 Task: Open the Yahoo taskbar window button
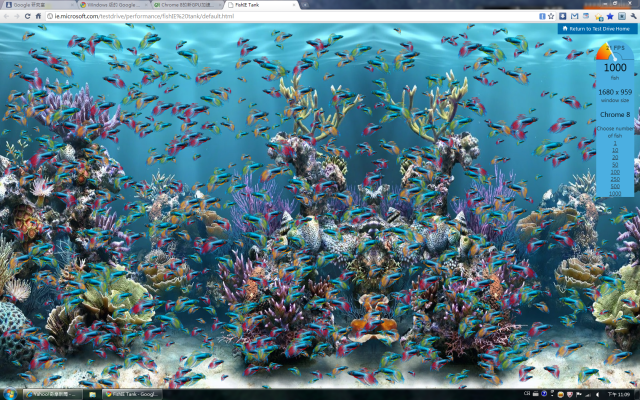52,394
